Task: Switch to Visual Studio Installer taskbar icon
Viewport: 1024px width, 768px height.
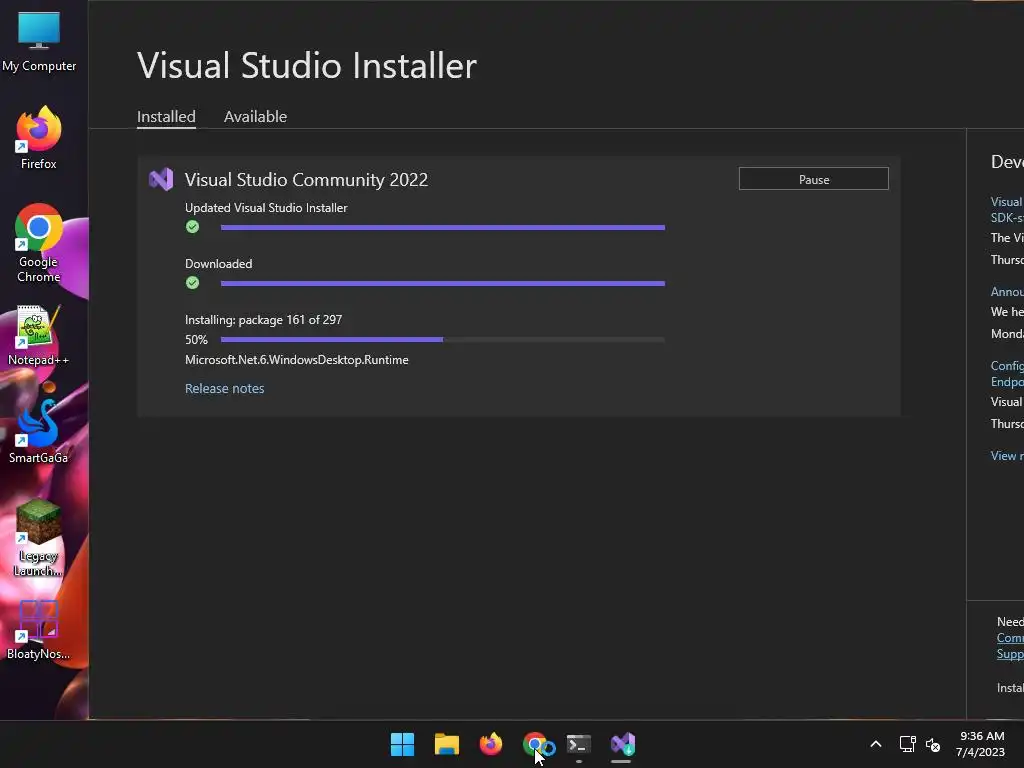Action: pos(622,744)
